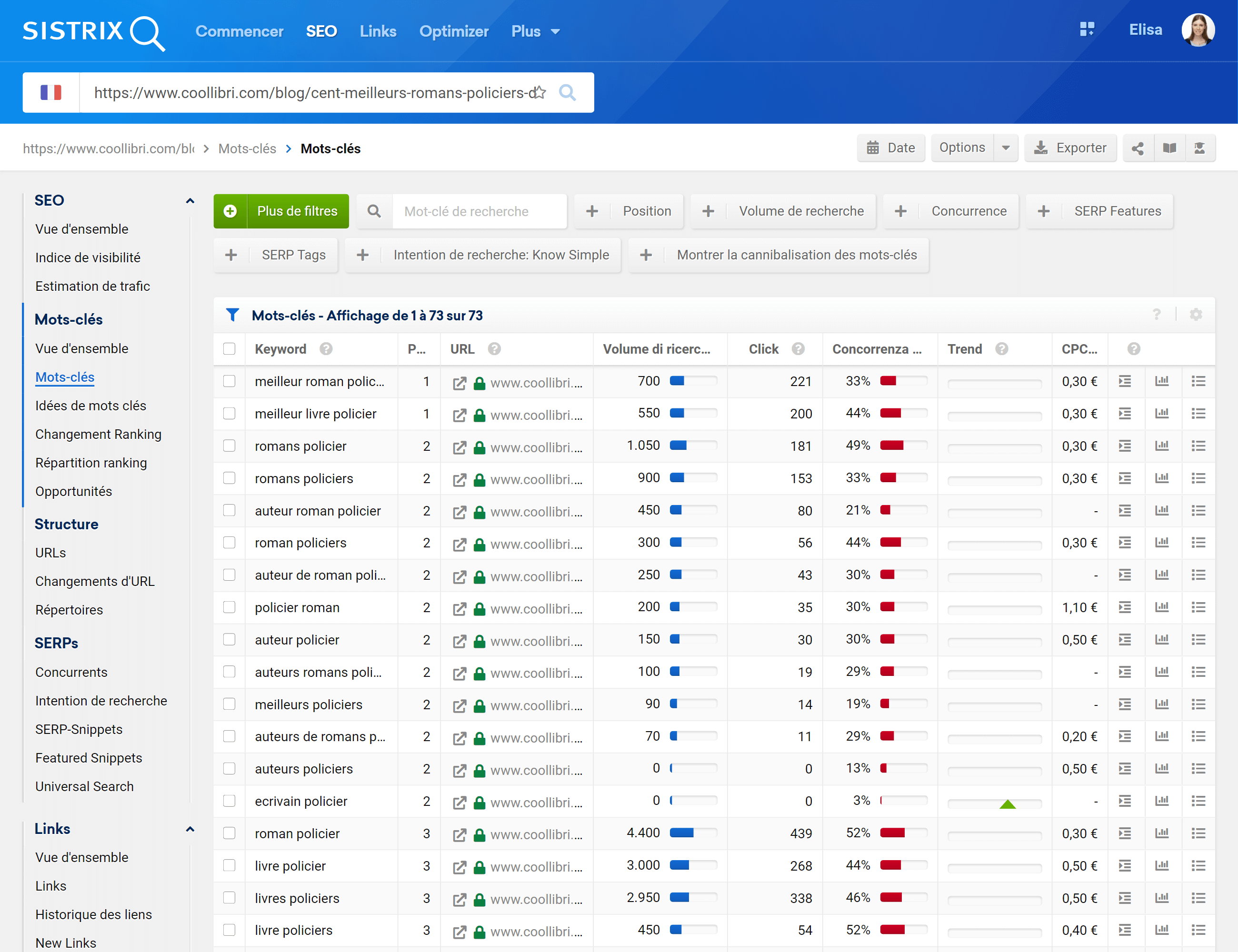Tick the auteur roman policier checkbox
The image size is (1238, 952).
pyautogui.click(x=229, y=510)
